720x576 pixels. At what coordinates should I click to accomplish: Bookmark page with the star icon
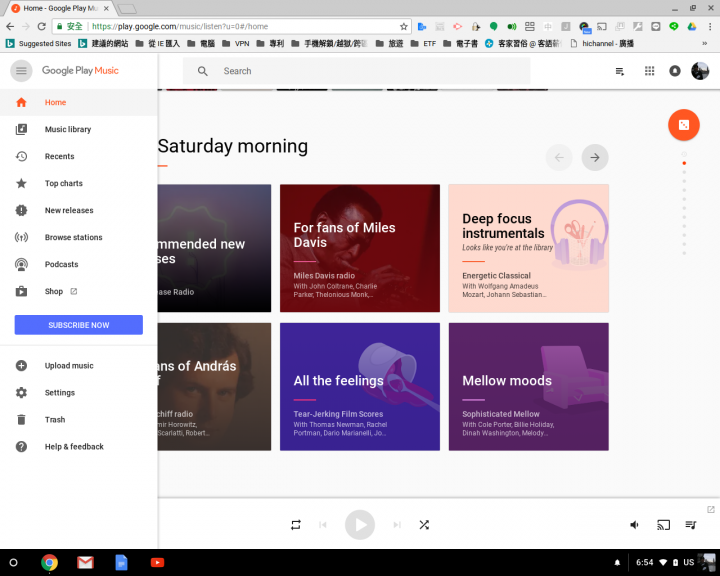(404, 27)
